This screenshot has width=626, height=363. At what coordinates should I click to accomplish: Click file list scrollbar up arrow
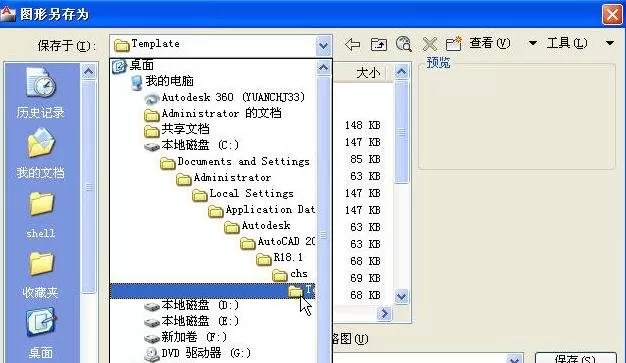click(402, 72)
